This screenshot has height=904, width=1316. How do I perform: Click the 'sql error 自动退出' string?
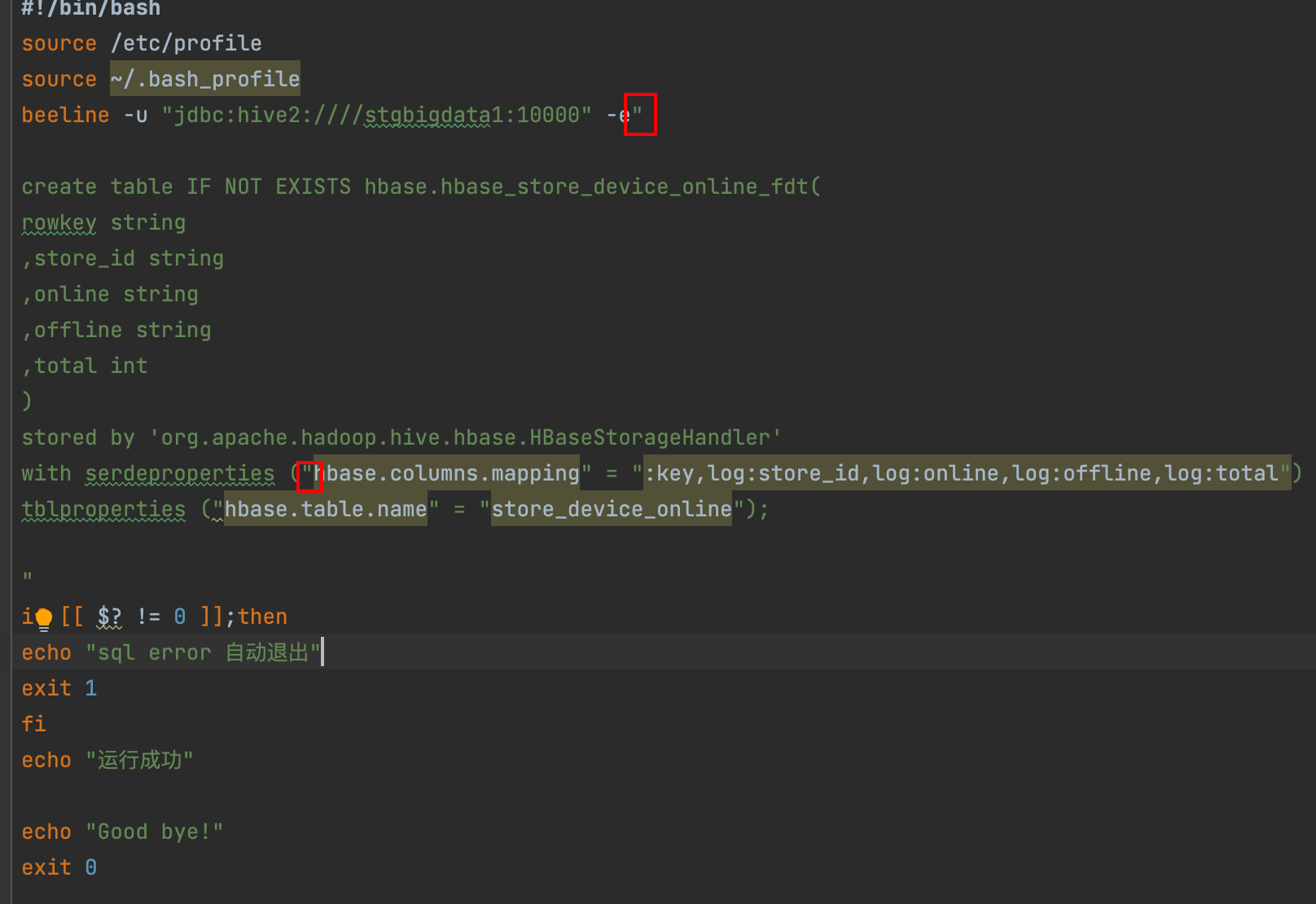(x=203, y=652)
